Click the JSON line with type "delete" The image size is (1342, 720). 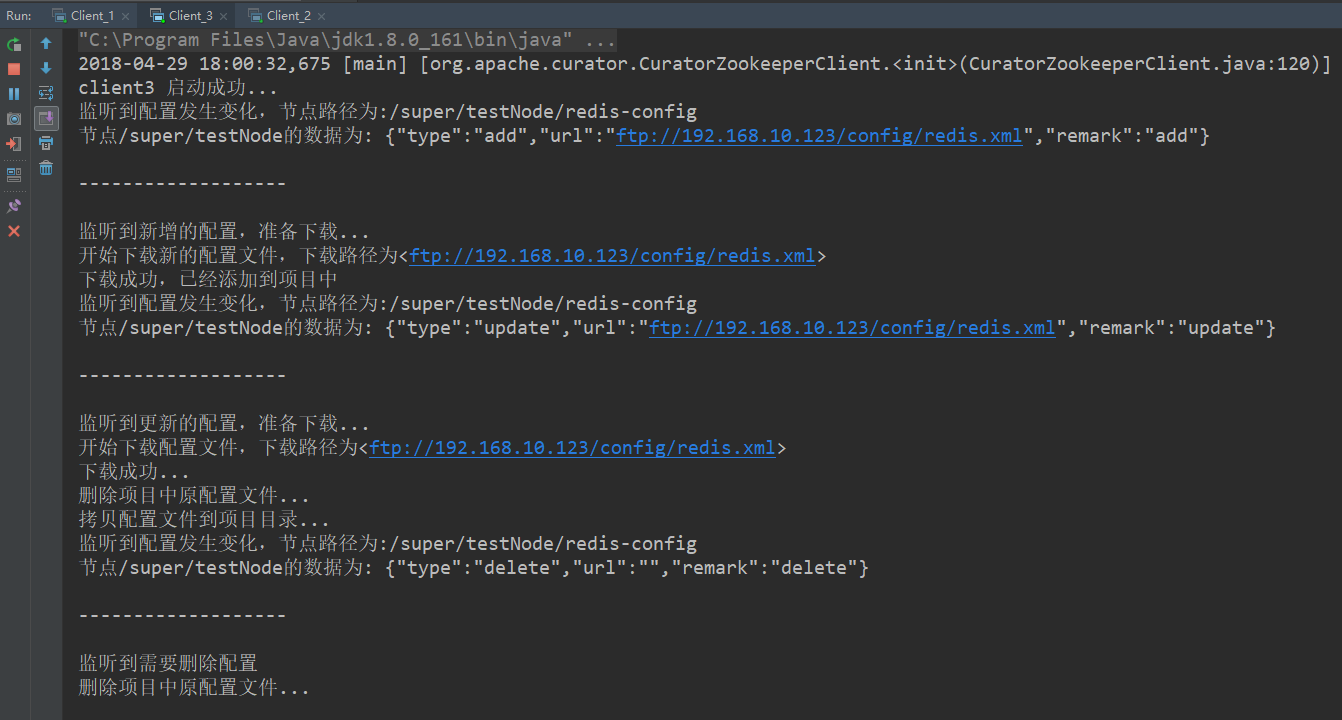[474, 568]
